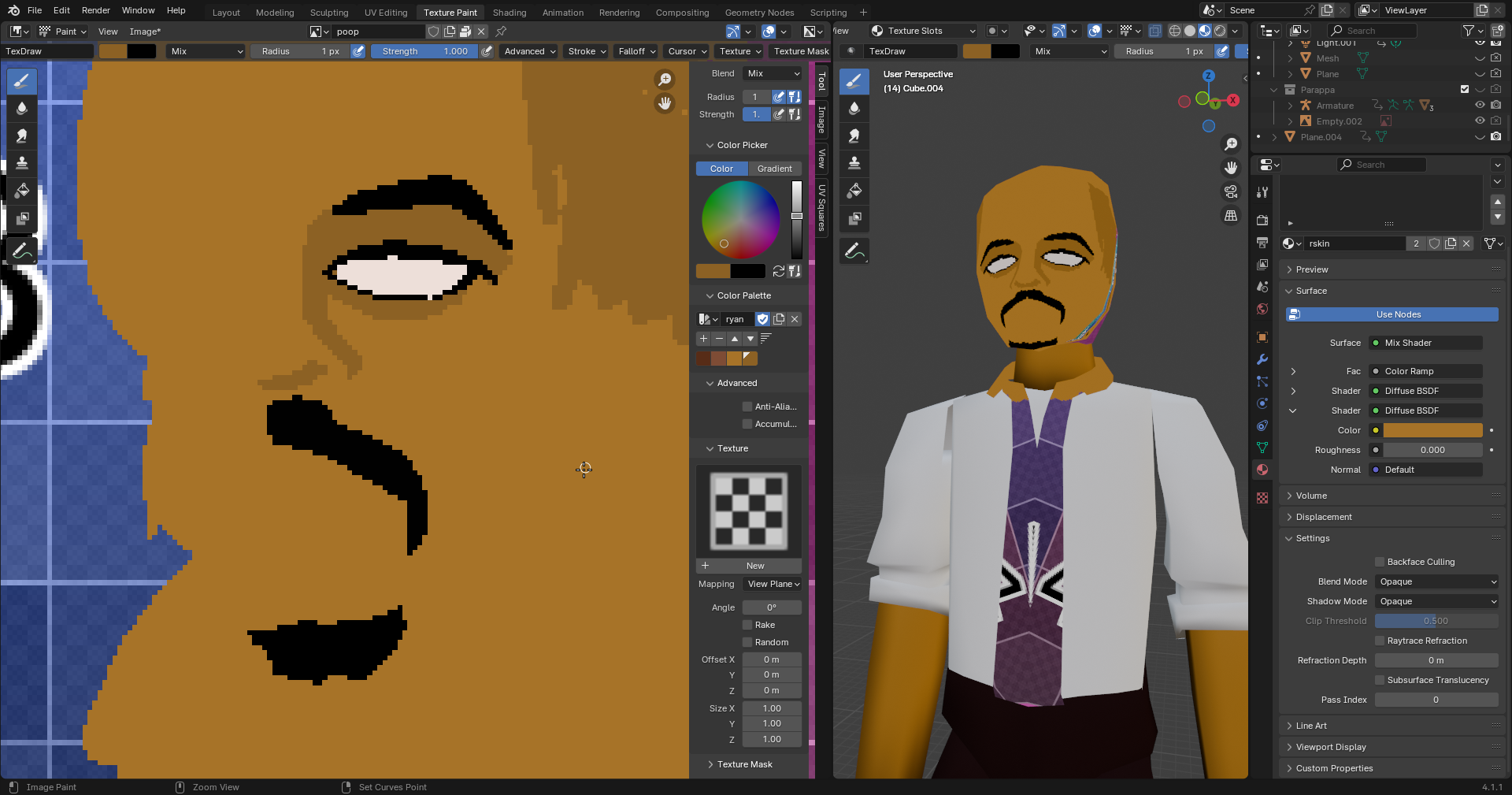Click the Use Nodes button
Viewport: 1512px width, 795px height.
tap(1392, 314)
